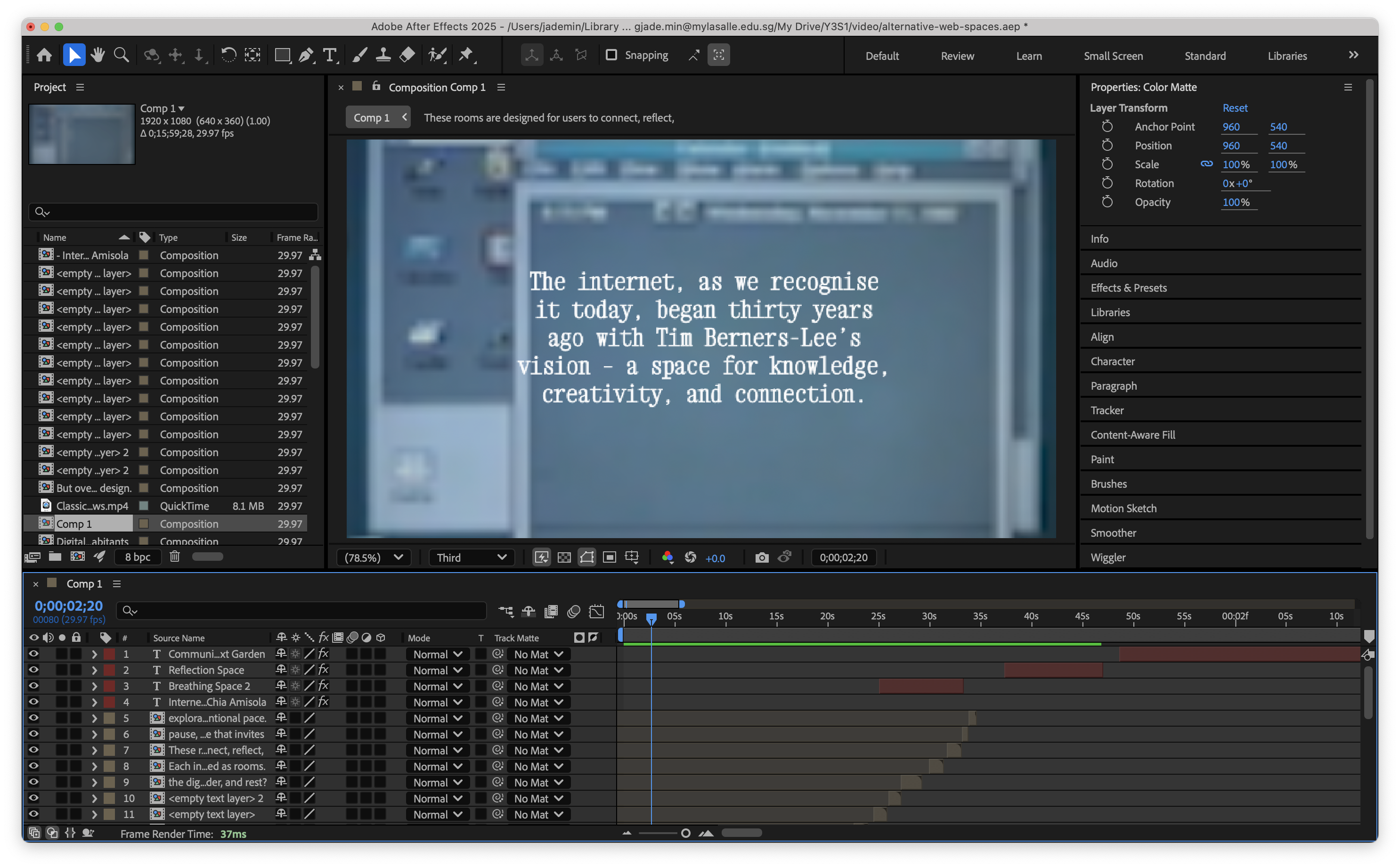This screenshot has height=868, width=1400.
Task: Click the snapshot camera icon
Action: click(x=761, y=557)
